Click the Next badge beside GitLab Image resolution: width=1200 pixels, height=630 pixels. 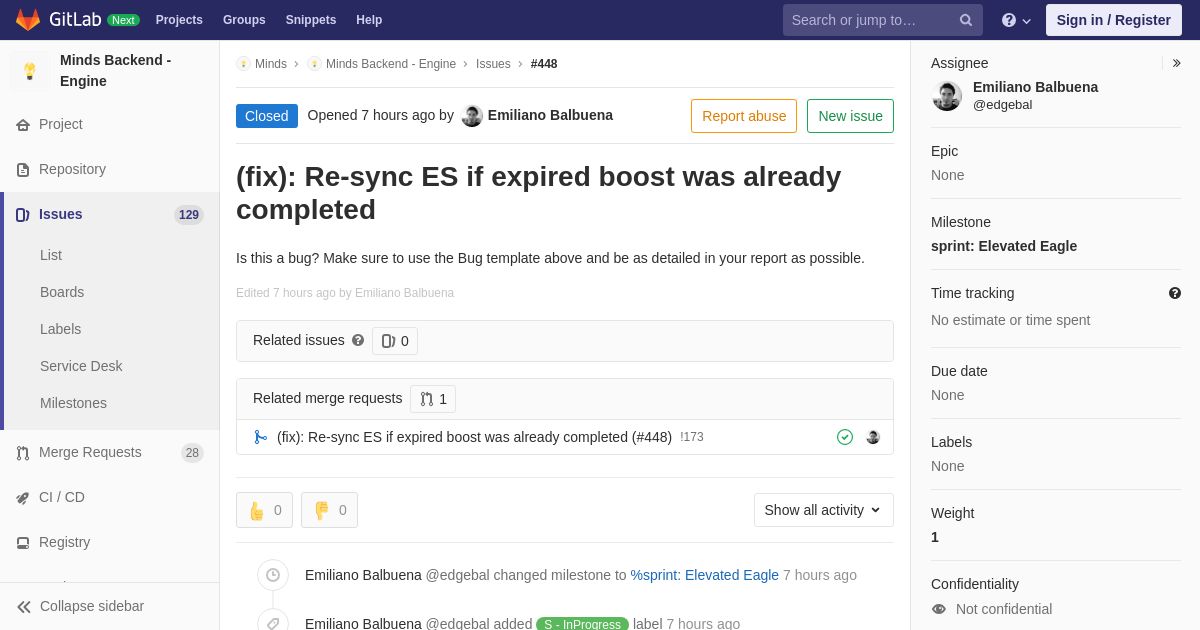point(123,20)
